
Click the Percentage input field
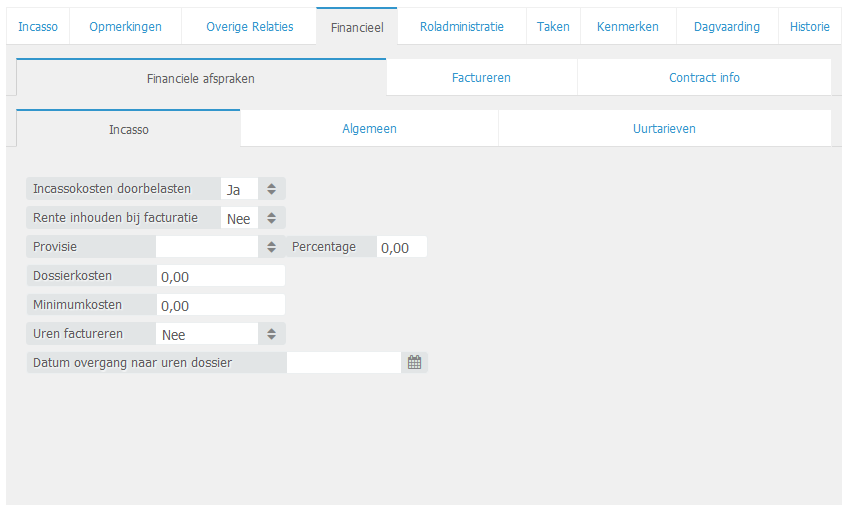[x=402, y=247]
